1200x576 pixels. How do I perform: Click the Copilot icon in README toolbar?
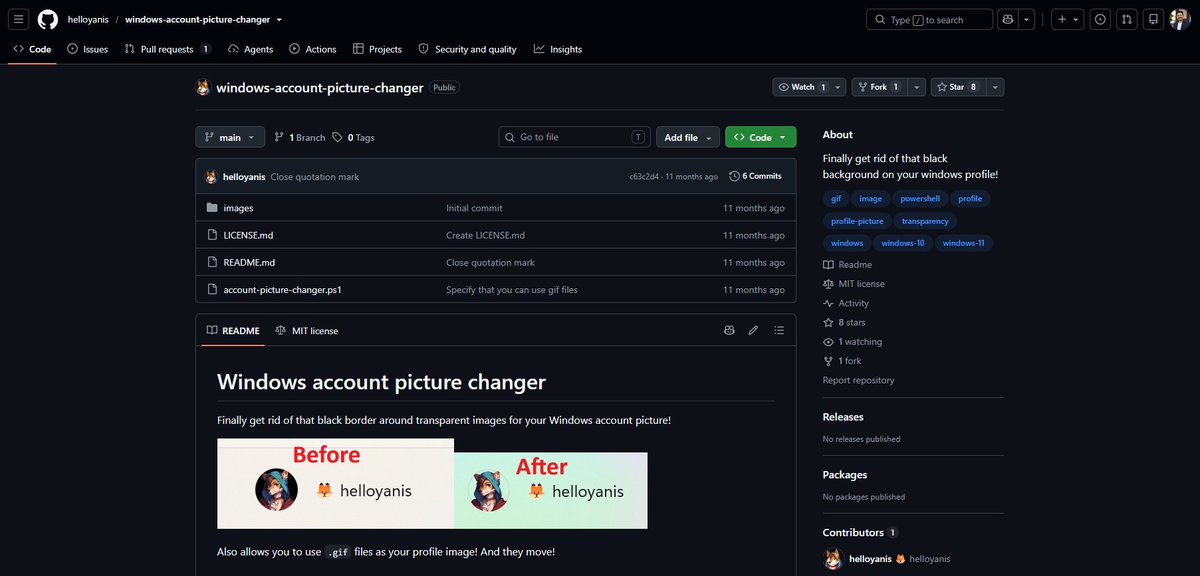(x=729, y=330)
